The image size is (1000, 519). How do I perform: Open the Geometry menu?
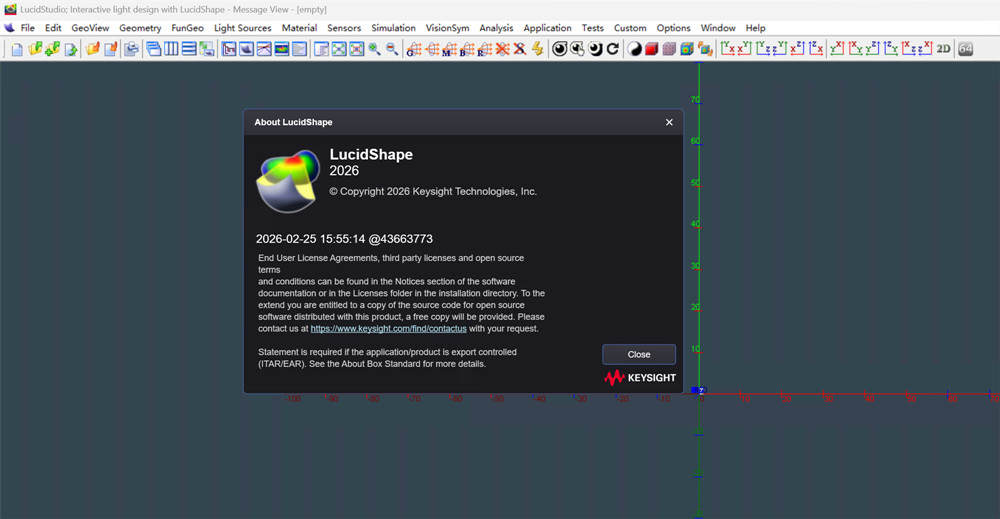(x=140, y=28)
